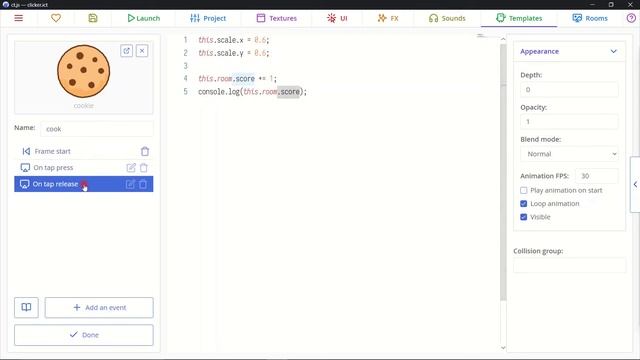The image size is (640, 360).
Task: Launch the game
Action: click(144, 18)
